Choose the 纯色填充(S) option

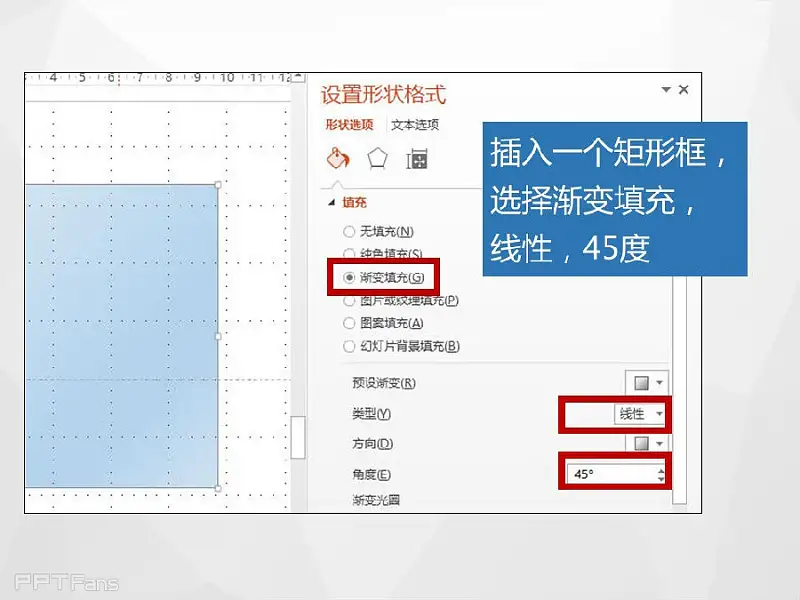coord(349,254)
